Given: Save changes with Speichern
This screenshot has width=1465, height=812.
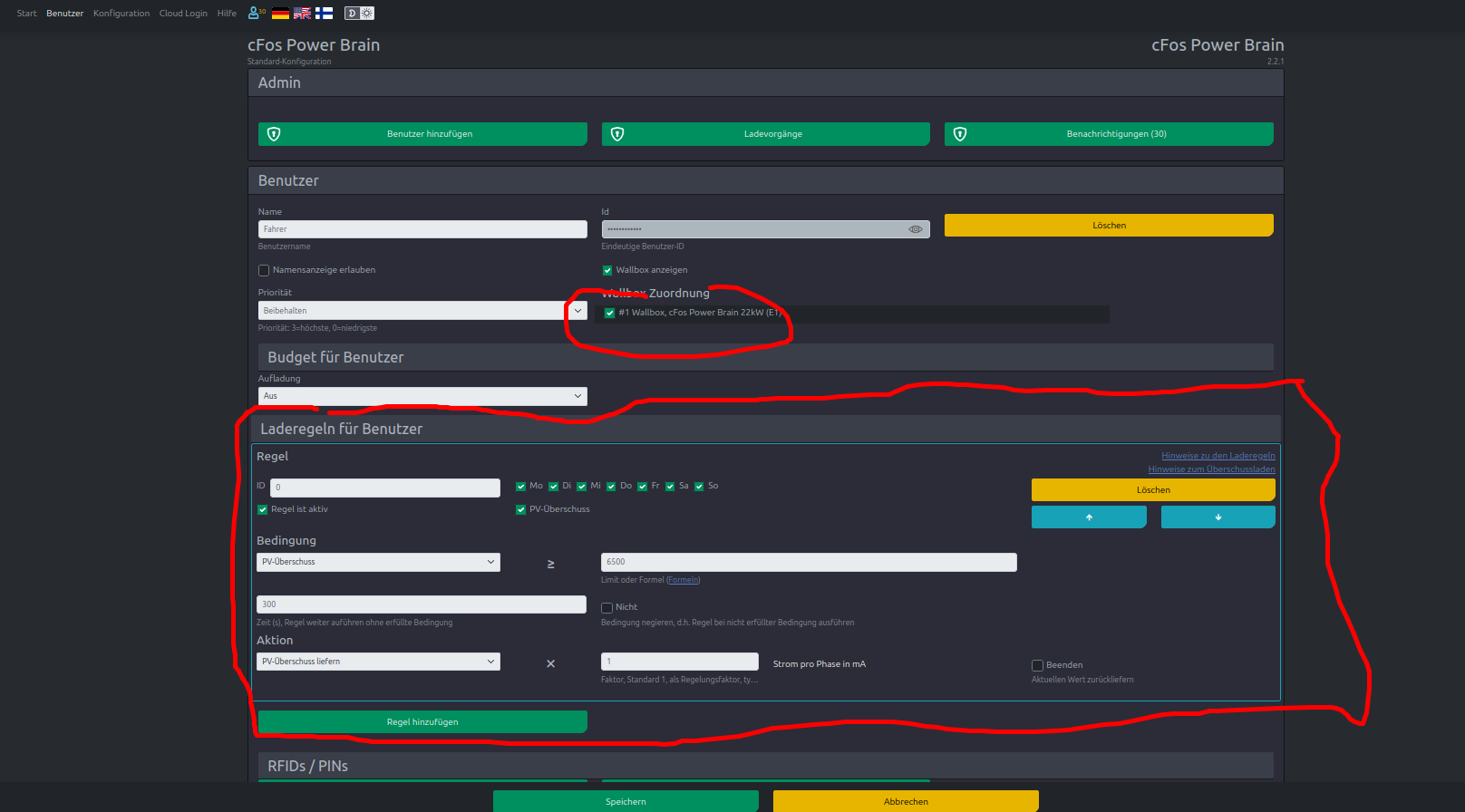Looking at the screenshot, I should click(x=626, y=801).
